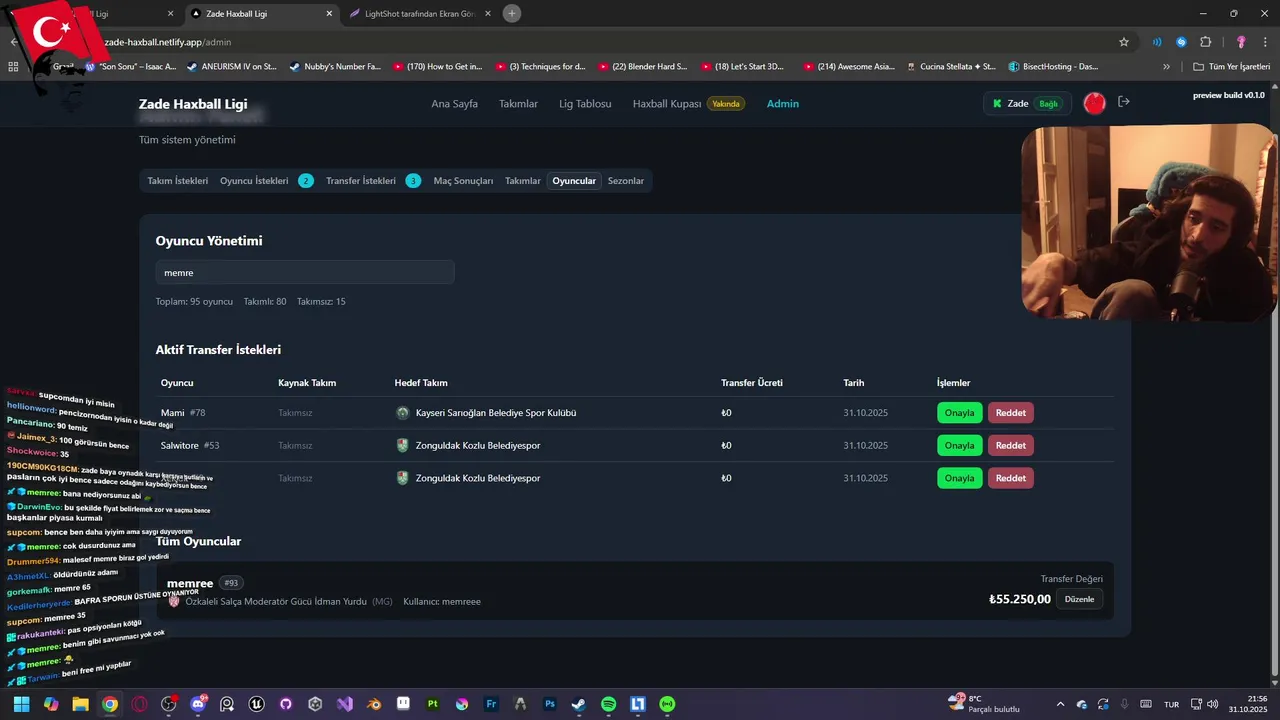1280x720 pixels.
Task: Click the logout arrow icon in header
Action: [1123, 102]
